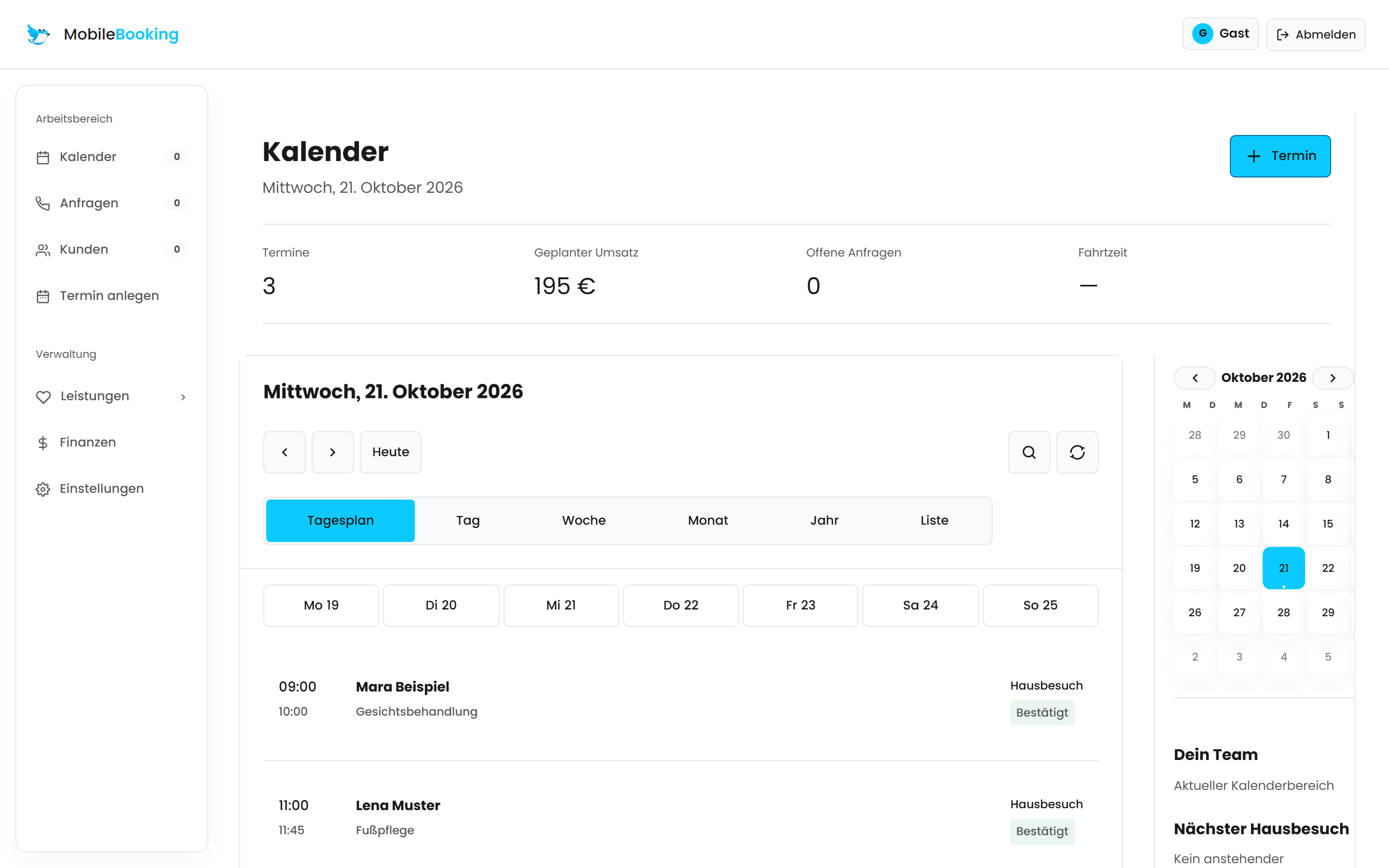Click the Finanzen dollar icon
Image resolution: width=1389 pixels, height=868 pixels.
click(43, 443)
